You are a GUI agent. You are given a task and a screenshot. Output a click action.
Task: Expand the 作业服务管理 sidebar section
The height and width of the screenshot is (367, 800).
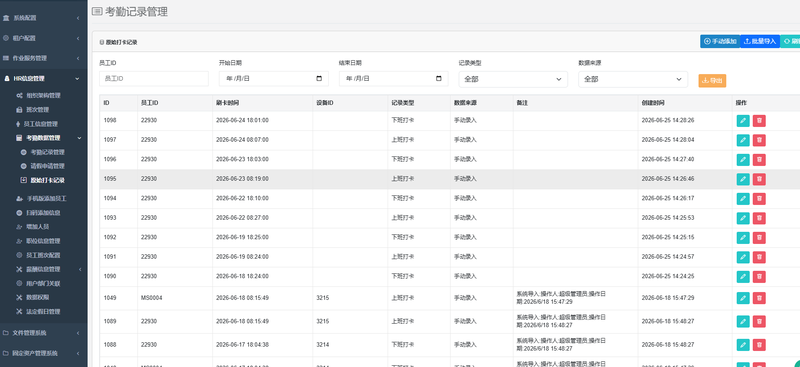[x=42, y=58]
